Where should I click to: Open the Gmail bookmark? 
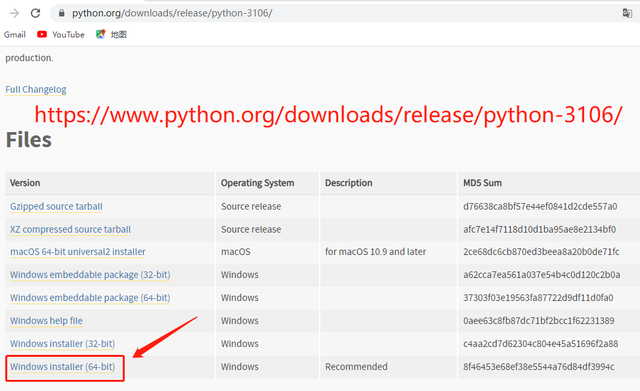click(x=15, y=35)
